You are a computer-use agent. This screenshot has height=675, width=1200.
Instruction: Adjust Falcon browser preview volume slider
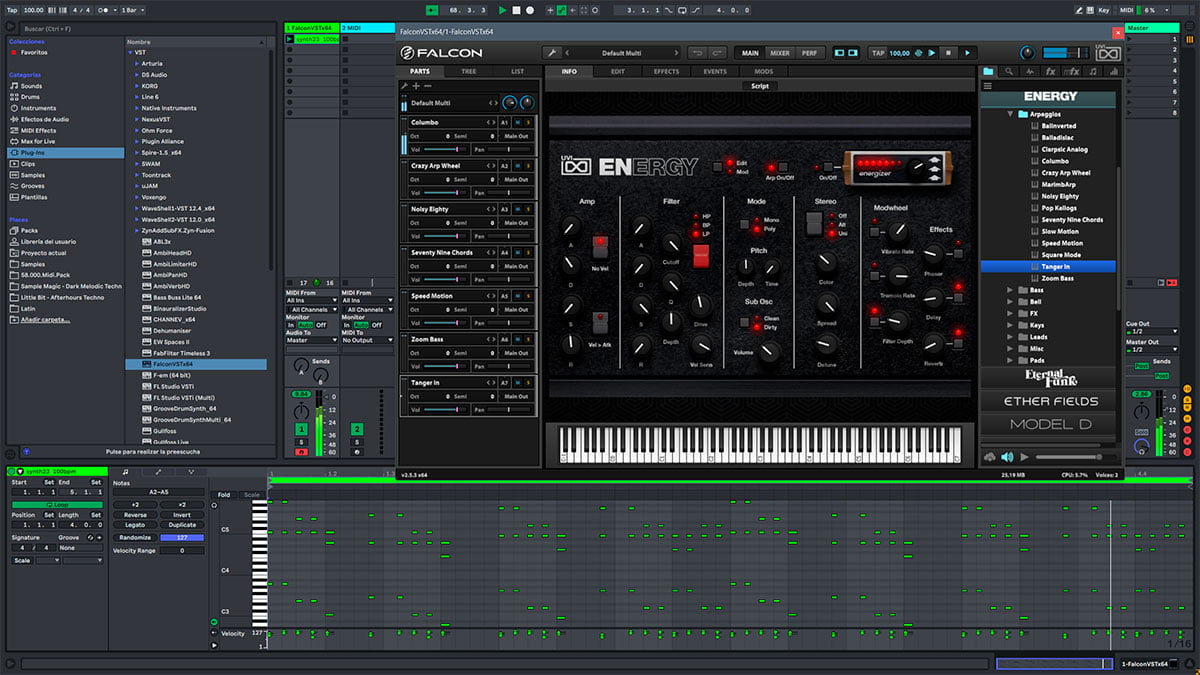click(x=1074, y=457)
